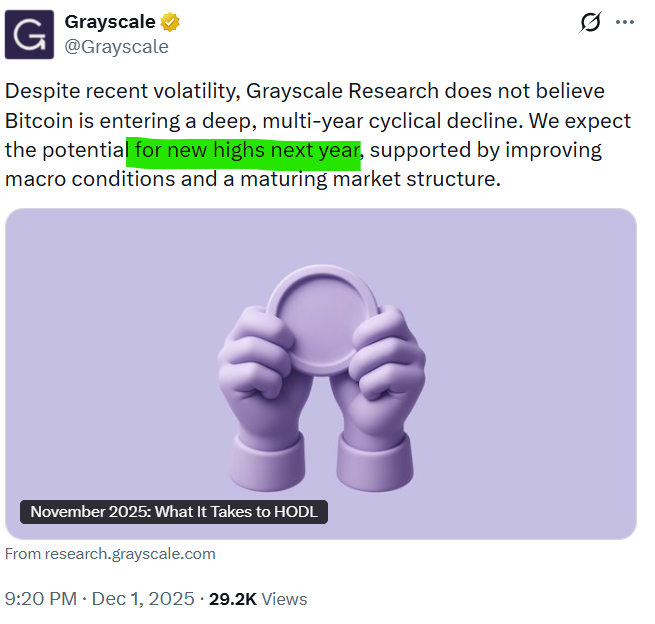Open the three-dot more options menu

[x=625, y=22]
